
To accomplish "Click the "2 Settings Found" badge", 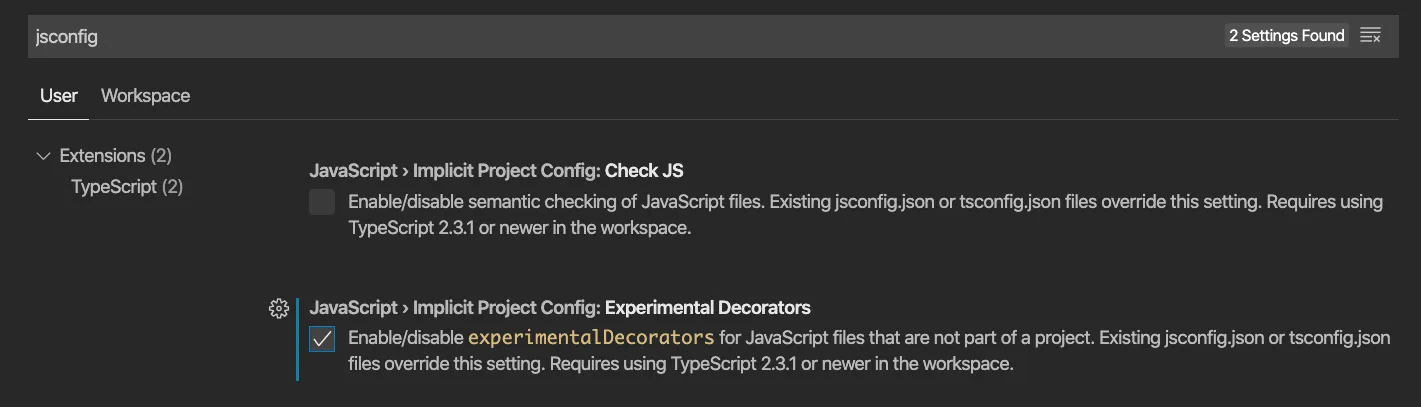I will [1286, 36].
